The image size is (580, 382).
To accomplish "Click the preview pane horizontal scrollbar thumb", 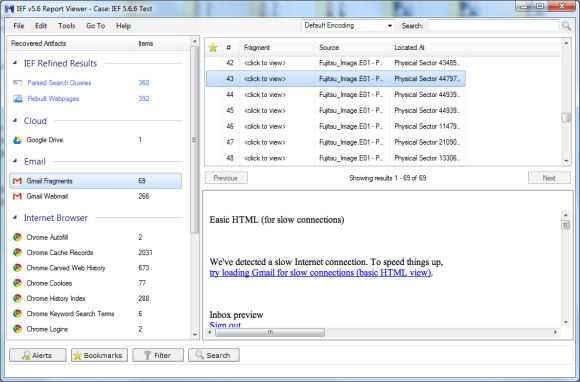I will click(x=270, y=332).
